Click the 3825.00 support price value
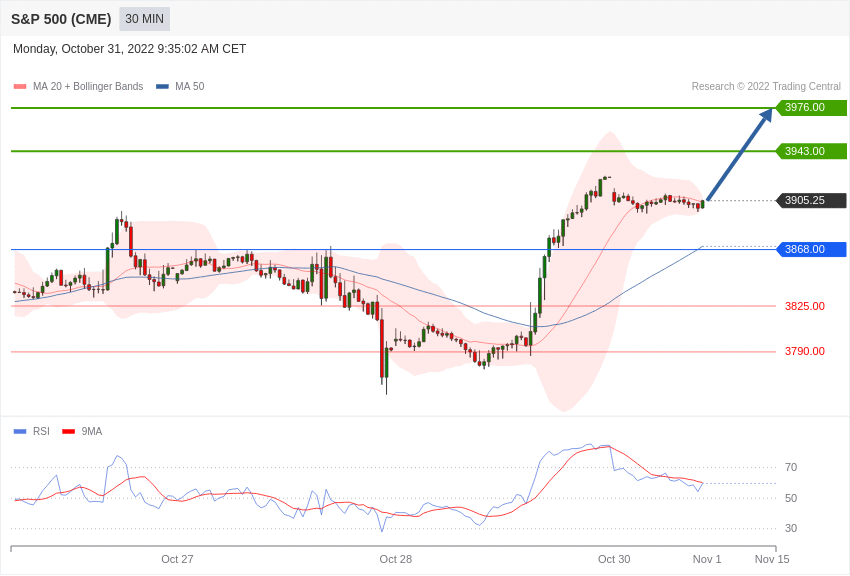This screenshot has height=576, width=850. [x=805, y=306]
